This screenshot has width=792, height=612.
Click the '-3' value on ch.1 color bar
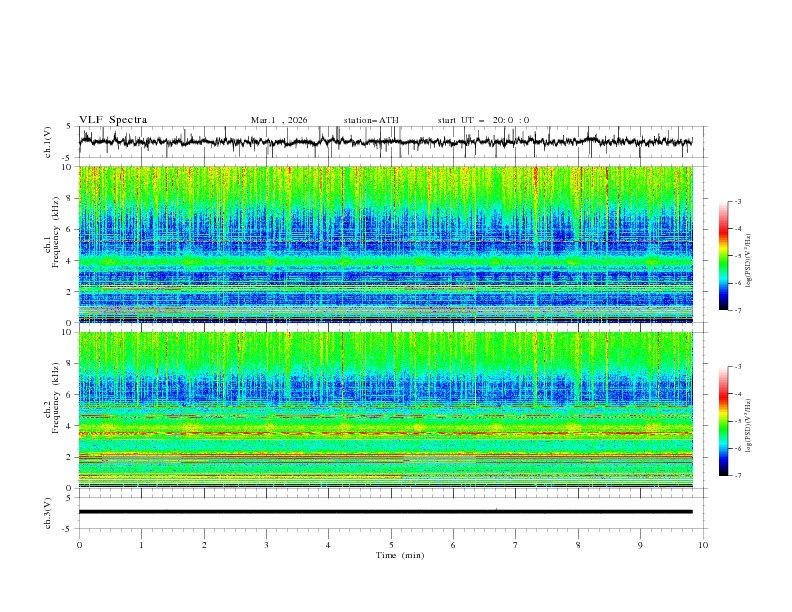tap(738, 201)
